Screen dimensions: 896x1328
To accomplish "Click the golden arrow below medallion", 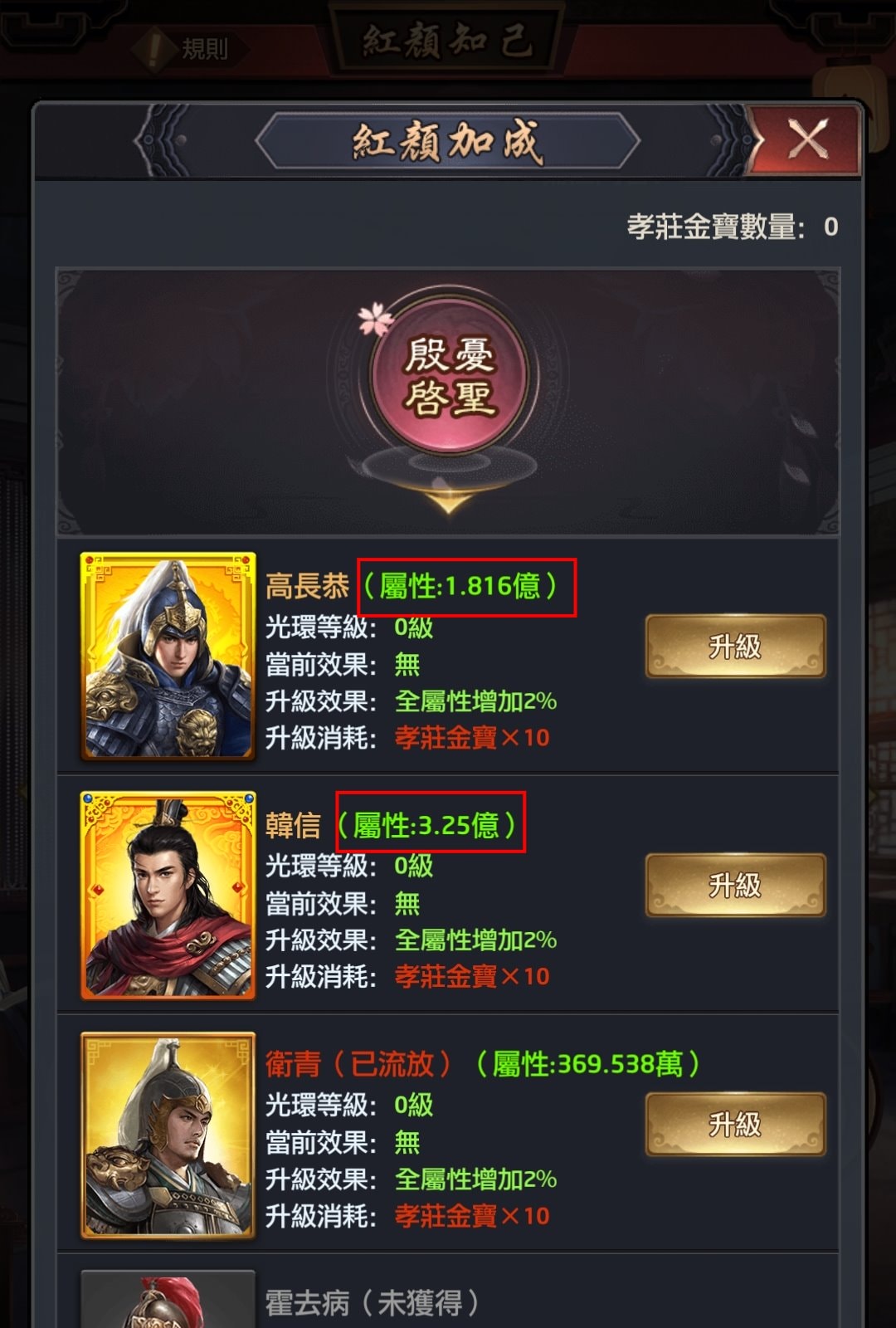I will 449,500.
